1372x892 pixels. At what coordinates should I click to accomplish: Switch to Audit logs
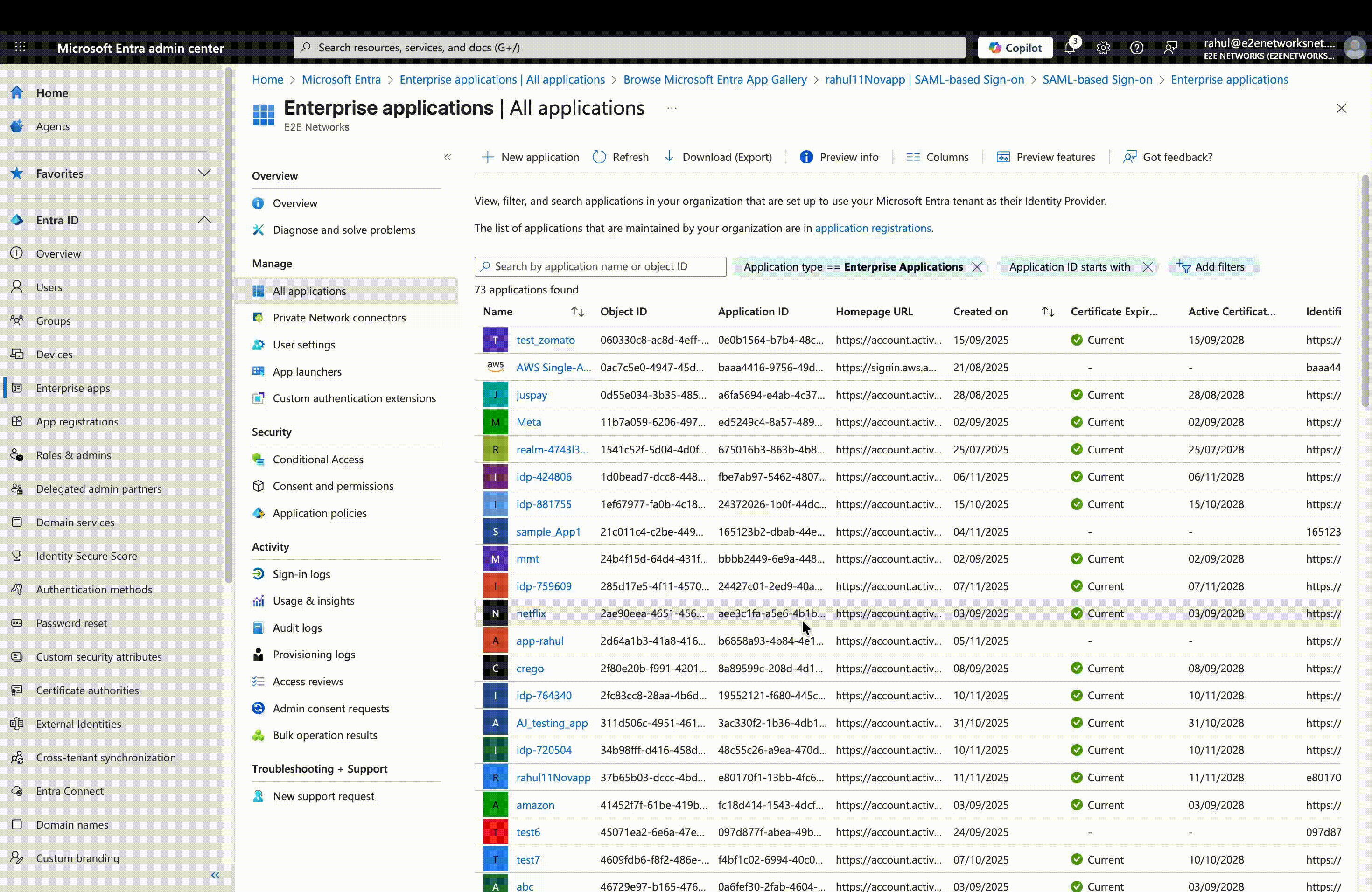(x=298, y=627)
